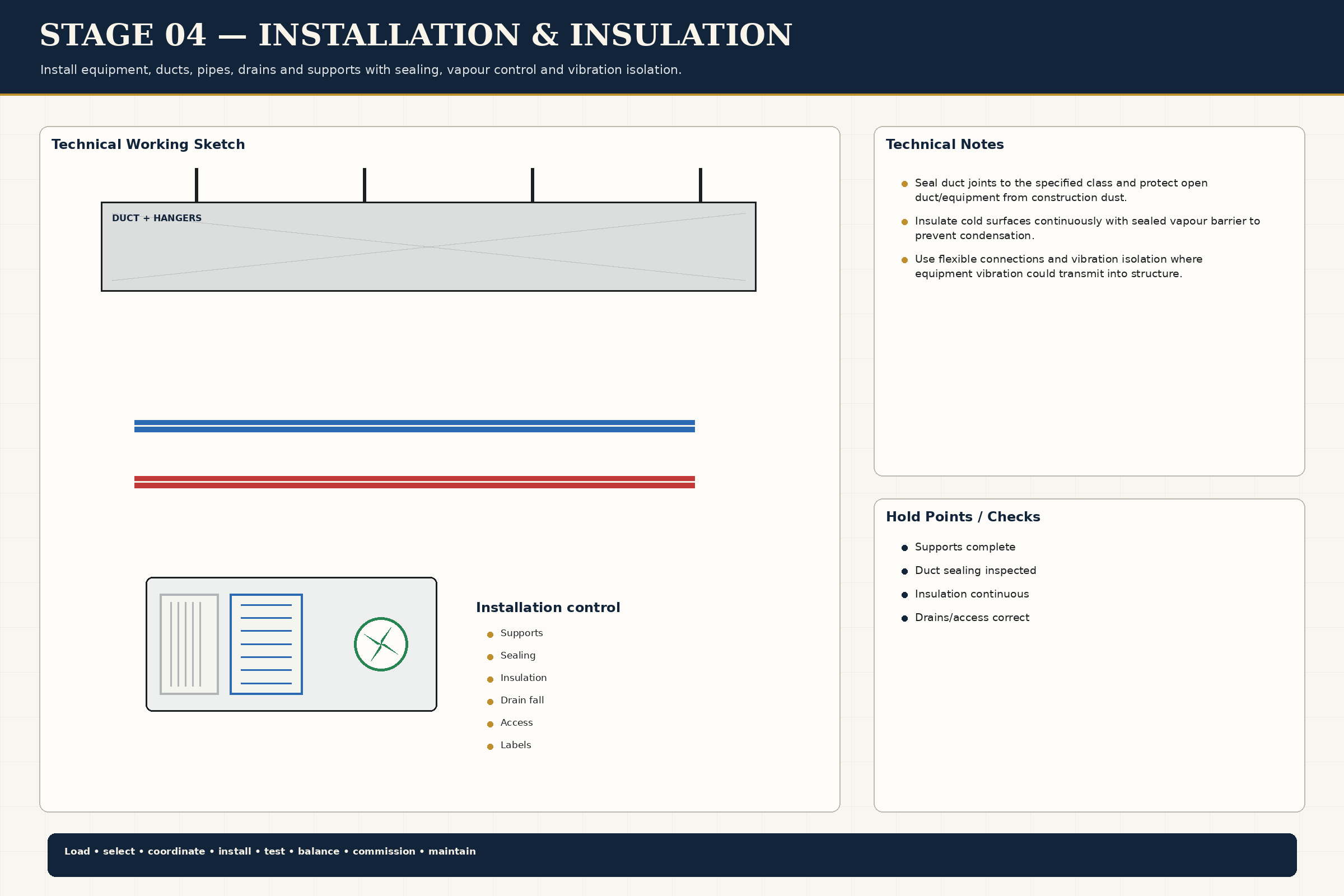Select the grey filter panel icon
The width and height of the screenshot is (1344, 896).
(189, 644)
